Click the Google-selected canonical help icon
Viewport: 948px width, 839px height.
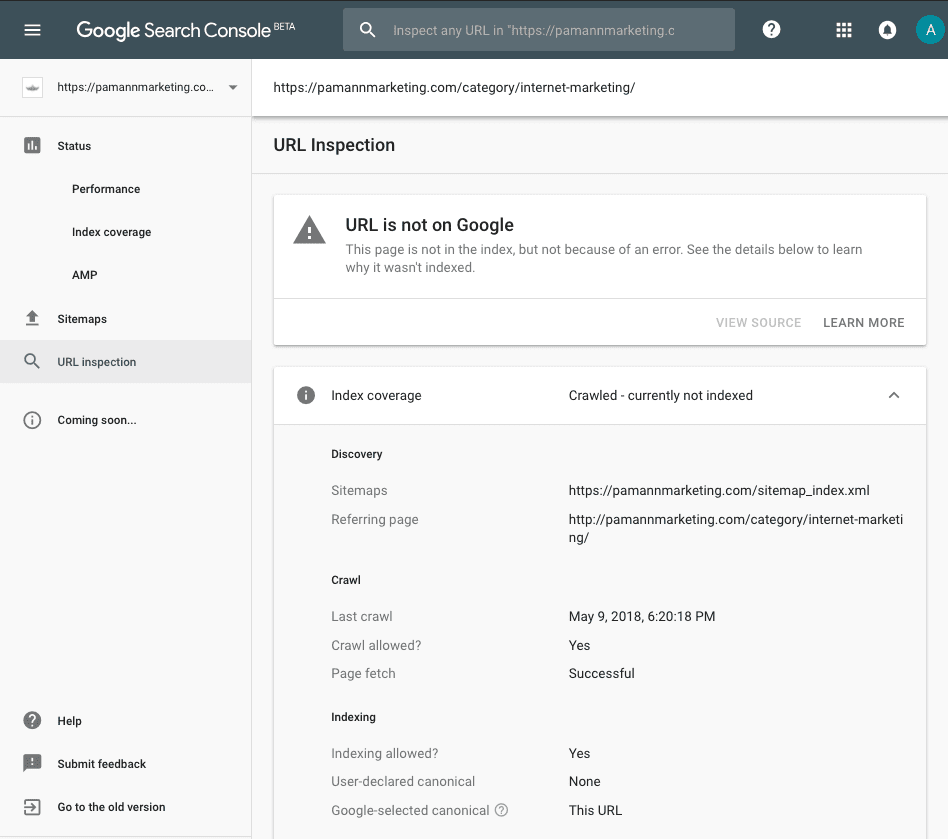(x=501, y=810)
